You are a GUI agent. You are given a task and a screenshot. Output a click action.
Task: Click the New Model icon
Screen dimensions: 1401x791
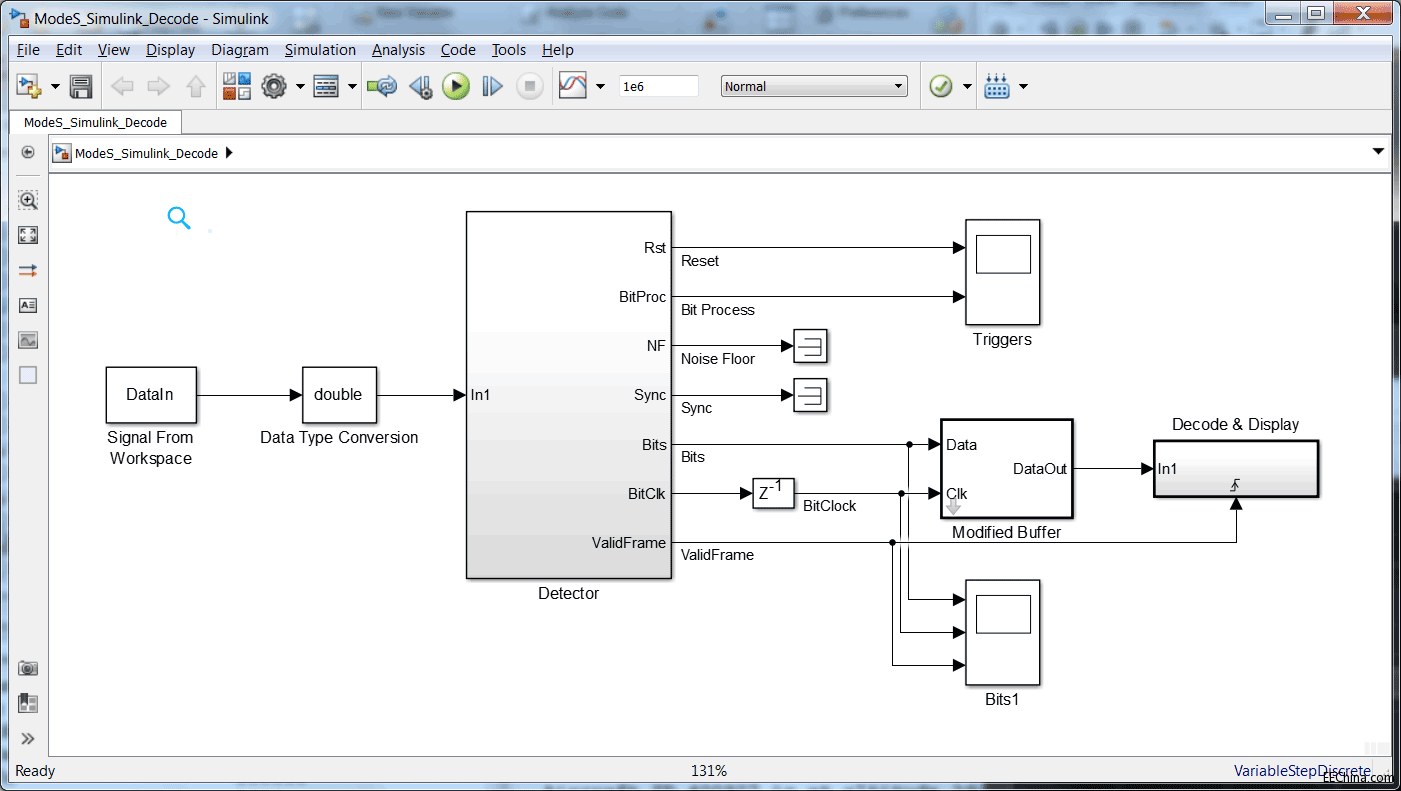click(x=28, y=87)
